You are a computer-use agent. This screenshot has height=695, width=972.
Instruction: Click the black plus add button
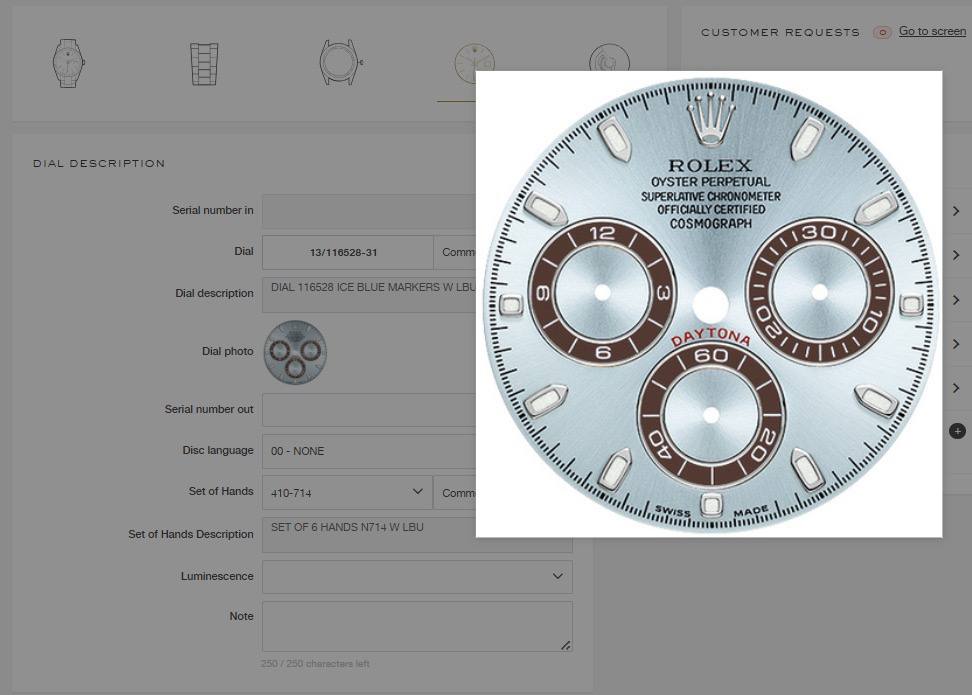(957, 431)
